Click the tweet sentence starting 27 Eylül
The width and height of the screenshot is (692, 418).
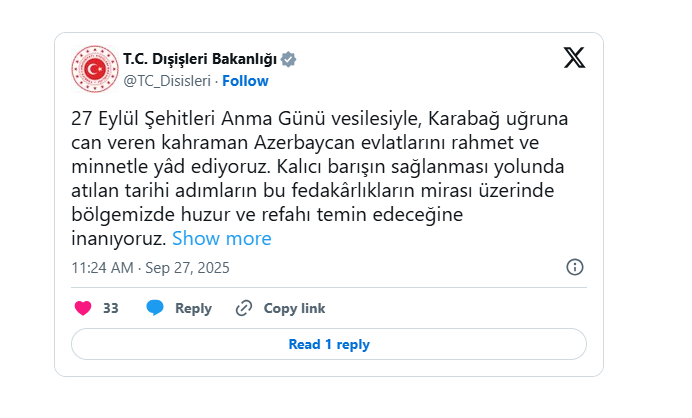tap(320, 142)
